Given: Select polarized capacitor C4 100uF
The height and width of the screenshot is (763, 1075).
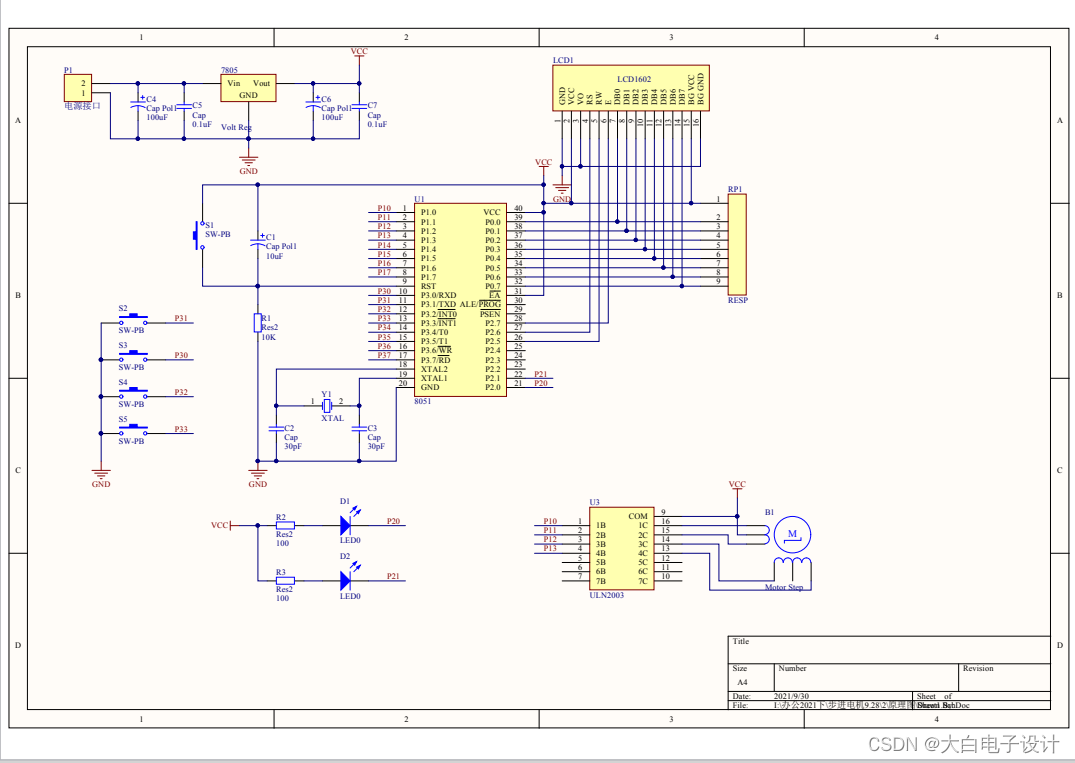Looking at the screenshot, I should coord(138,106).
